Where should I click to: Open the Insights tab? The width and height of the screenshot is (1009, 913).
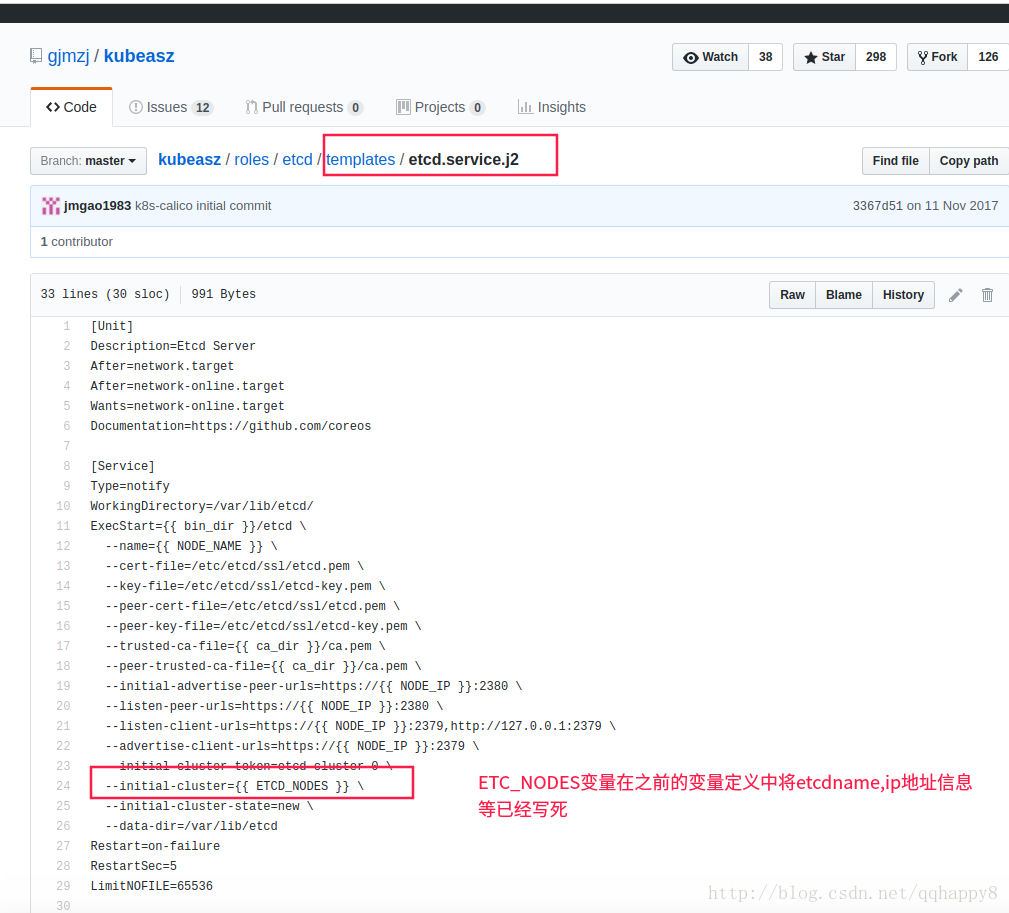click(552, 107)
